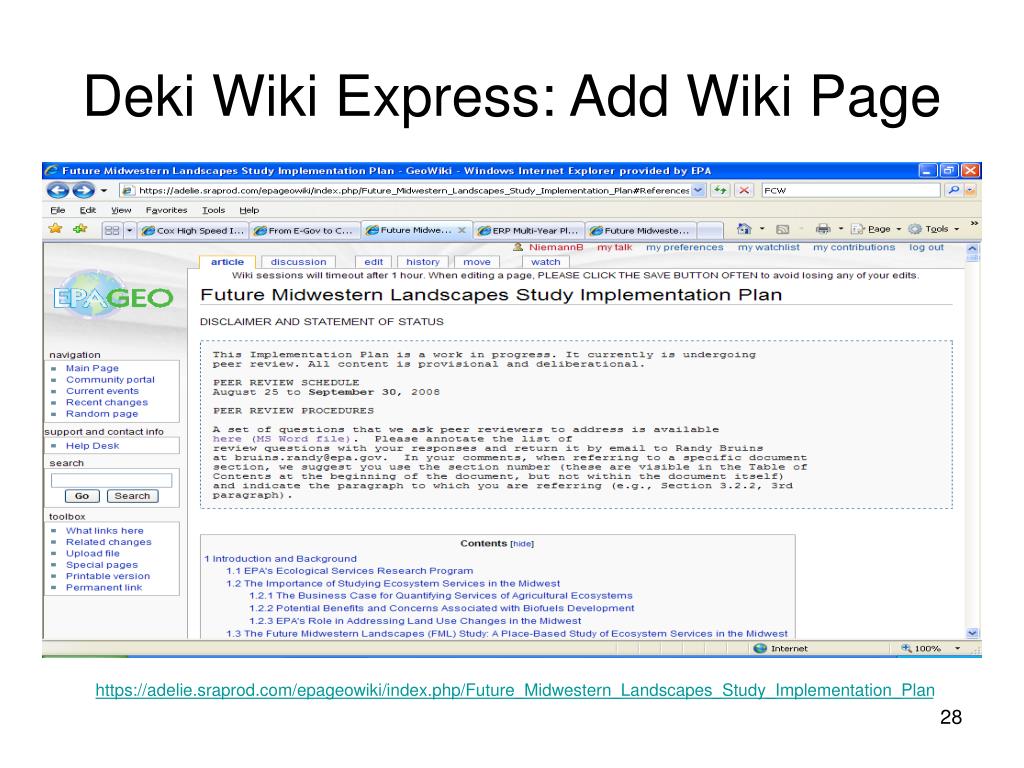Viewport: 1024px width, 768px height.
Task: Click the browser Forward arrow button
Action: [x=84, y=191]
